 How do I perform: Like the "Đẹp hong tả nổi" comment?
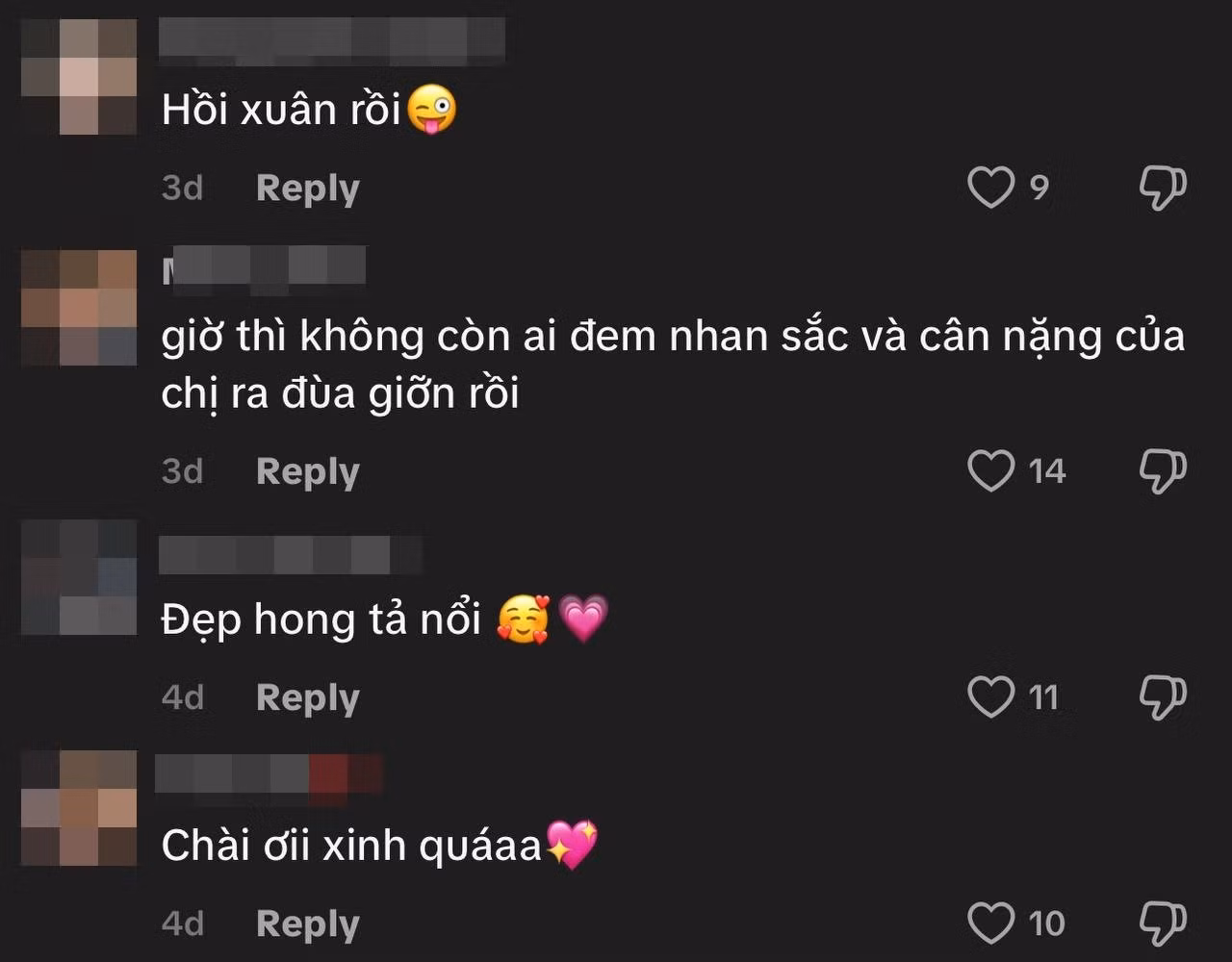click(990, 697)
